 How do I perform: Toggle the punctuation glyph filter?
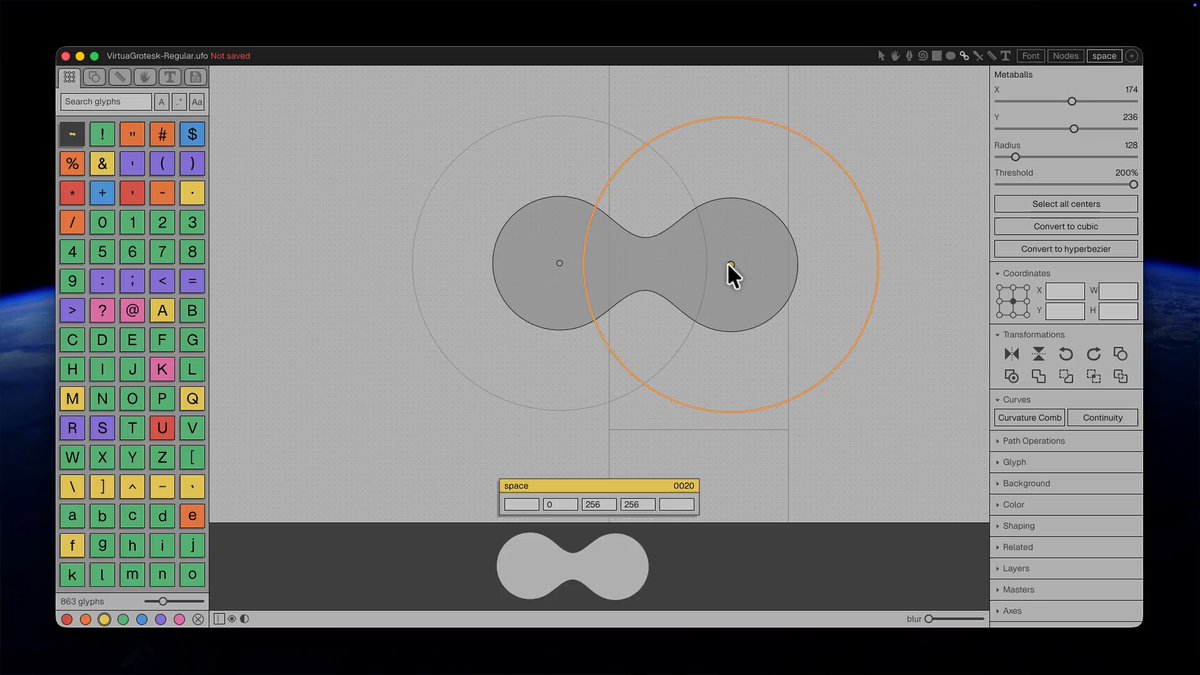click(x=179, y=102)
